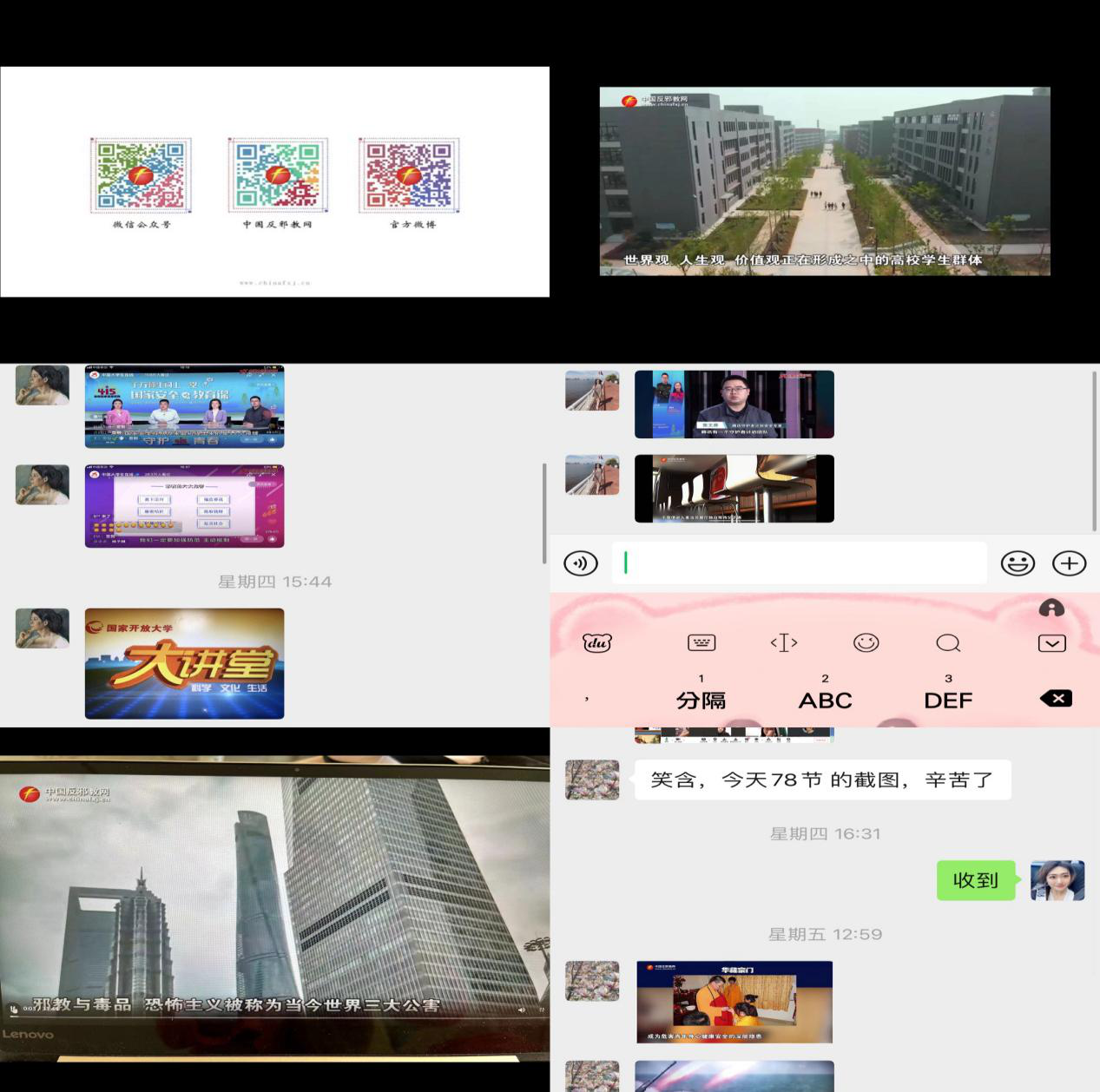The image size is (1100, 1092).
Task: Tap the DEF key labeled 3
Action: pyautogui.click(x=948, y=693)
